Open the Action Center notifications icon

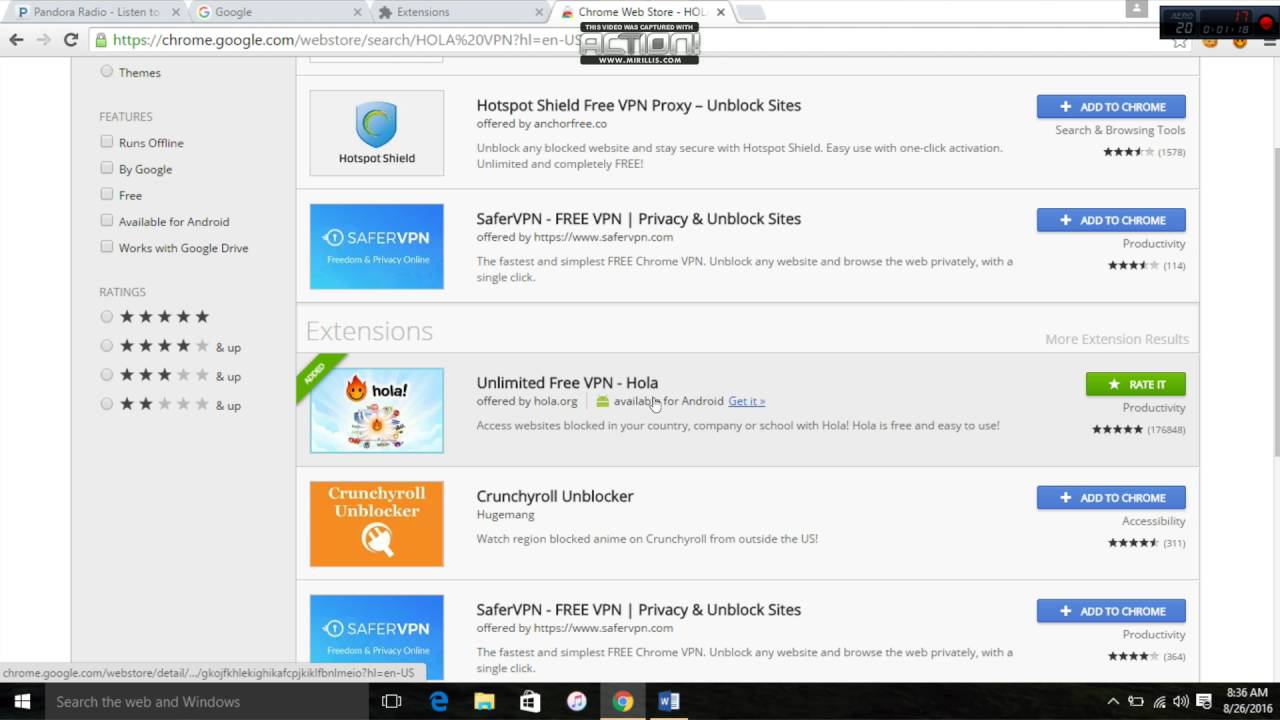click(x=1204, y=701)
